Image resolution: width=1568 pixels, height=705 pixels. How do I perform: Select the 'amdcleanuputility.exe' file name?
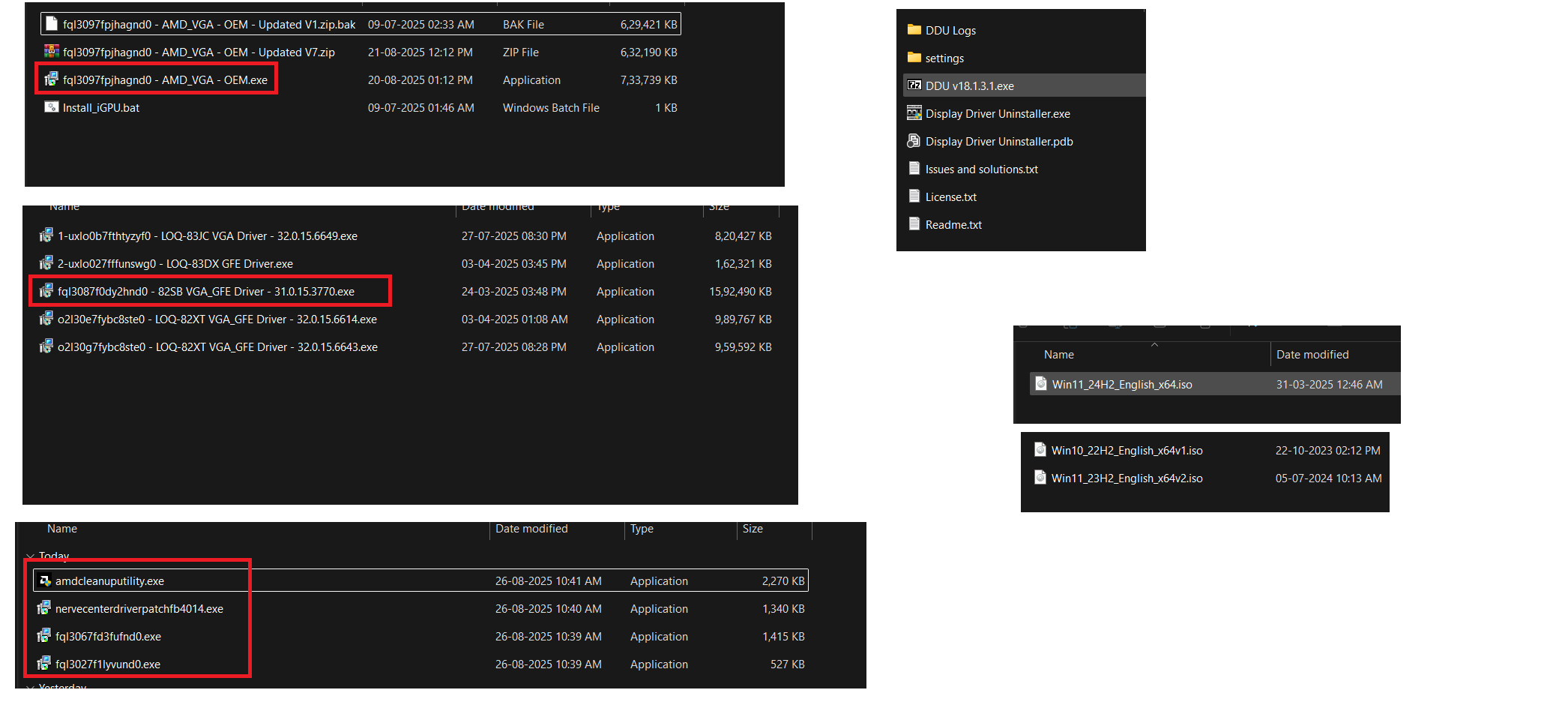[x=109, y=581]
